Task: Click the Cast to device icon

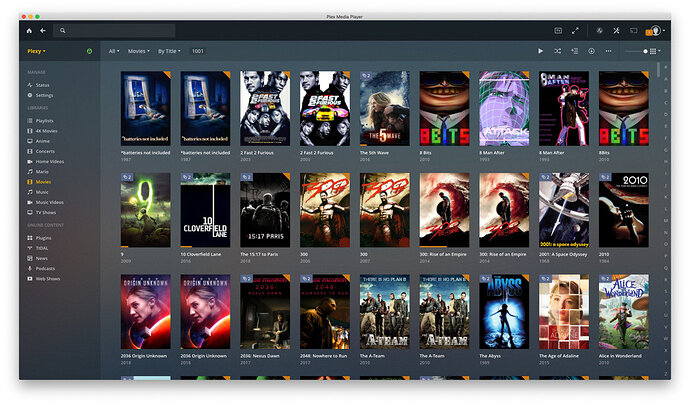Action: tap(633, 31)
